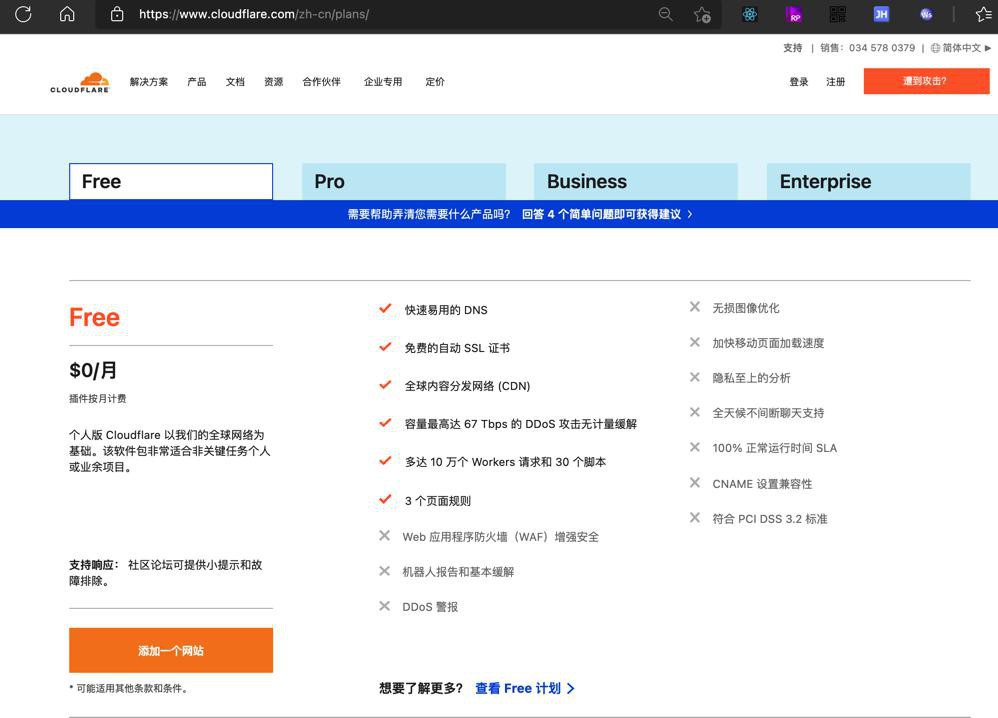Screen dimensions: 998x718
Task: Click the 想要了解更多? text
Action: point(421,688)
